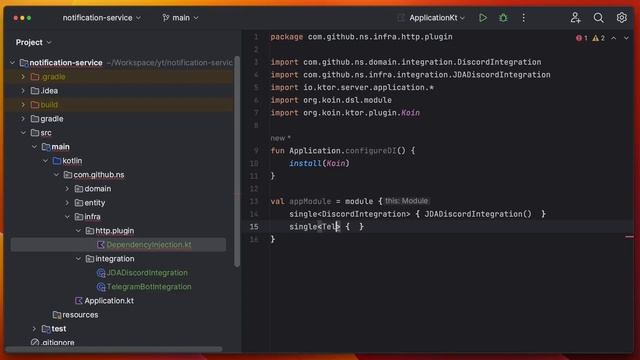Select TelegramBotIntegration in the project tree
The image size is (640, 360).
(x=149, y=287)
